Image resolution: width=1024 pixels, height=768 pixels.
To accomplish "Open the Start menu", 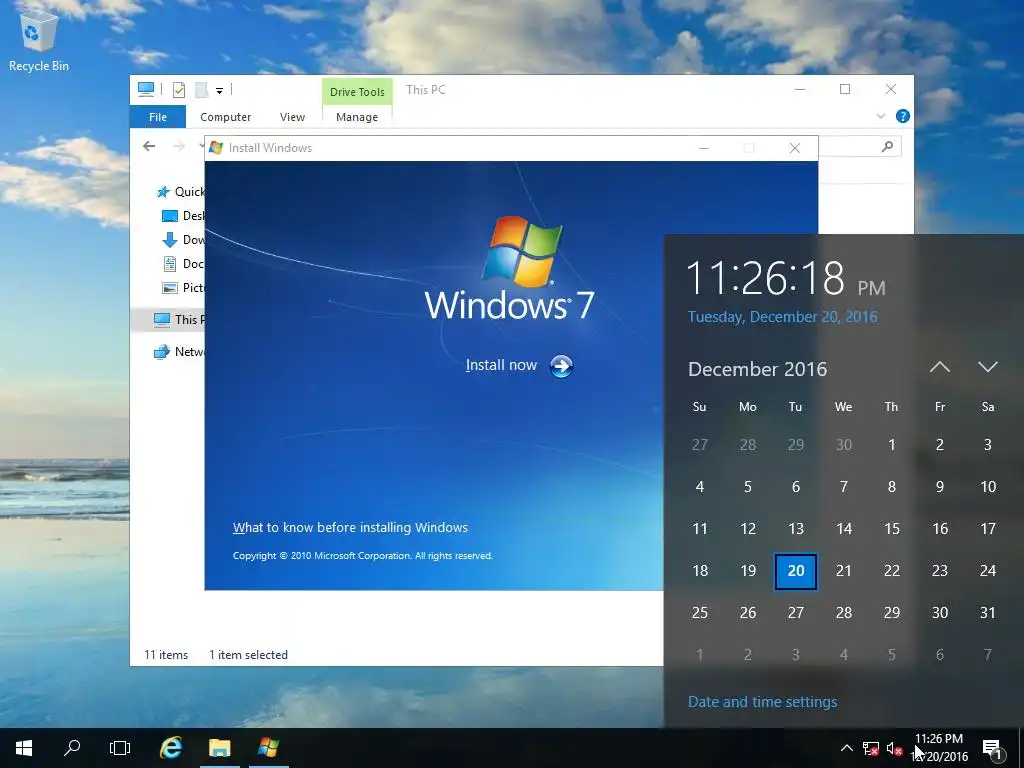I will coord(24,748).
